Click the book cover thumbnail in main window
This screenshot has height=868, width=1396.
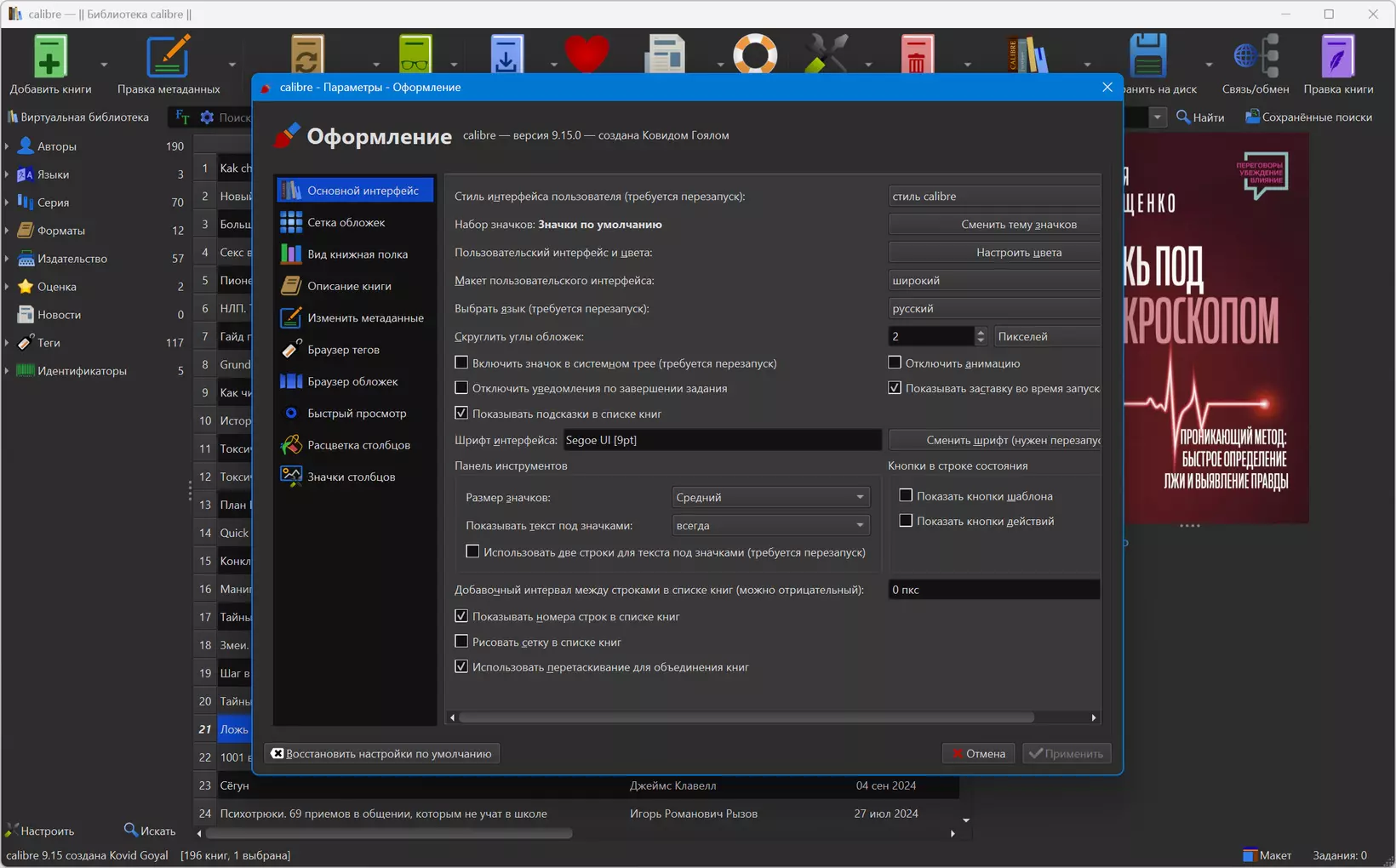coord(1217,328)
